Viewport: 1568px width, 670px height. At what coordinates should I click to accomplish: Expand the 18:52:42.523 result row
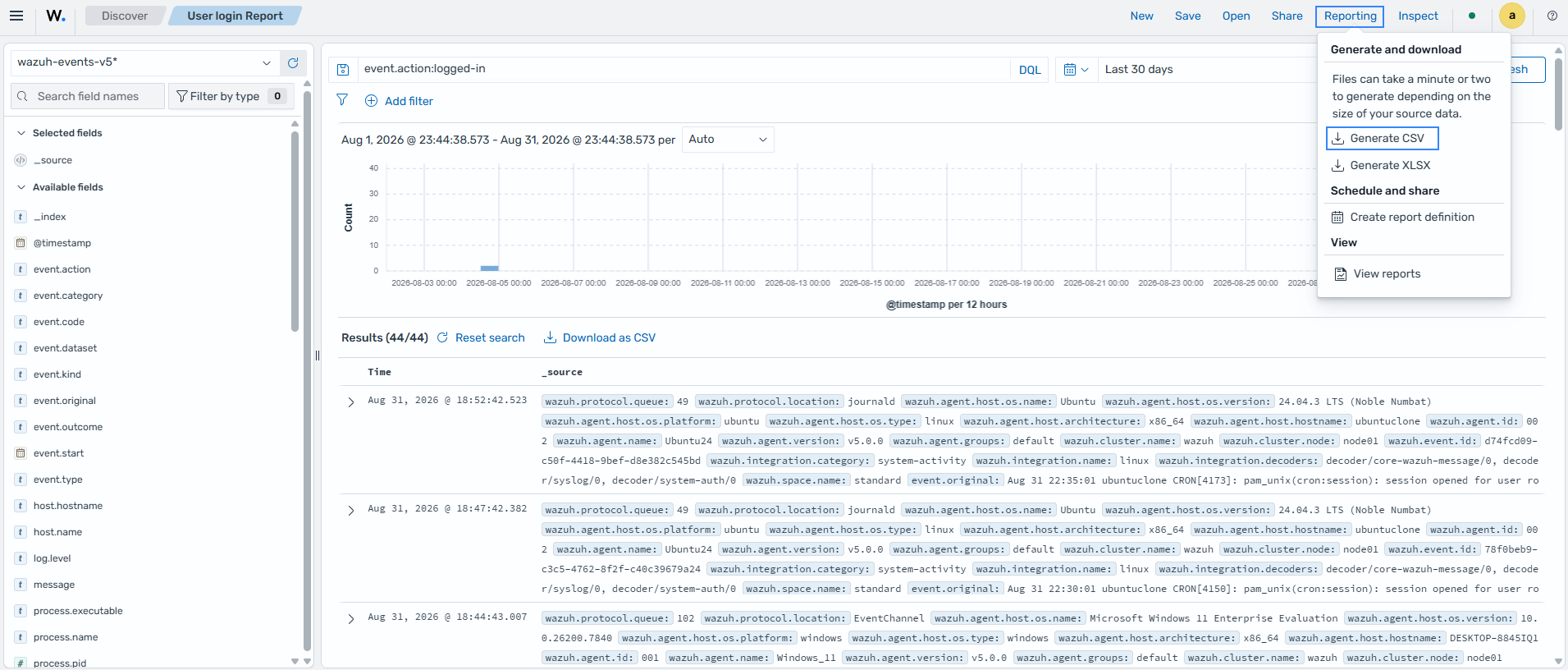point(351,402)
